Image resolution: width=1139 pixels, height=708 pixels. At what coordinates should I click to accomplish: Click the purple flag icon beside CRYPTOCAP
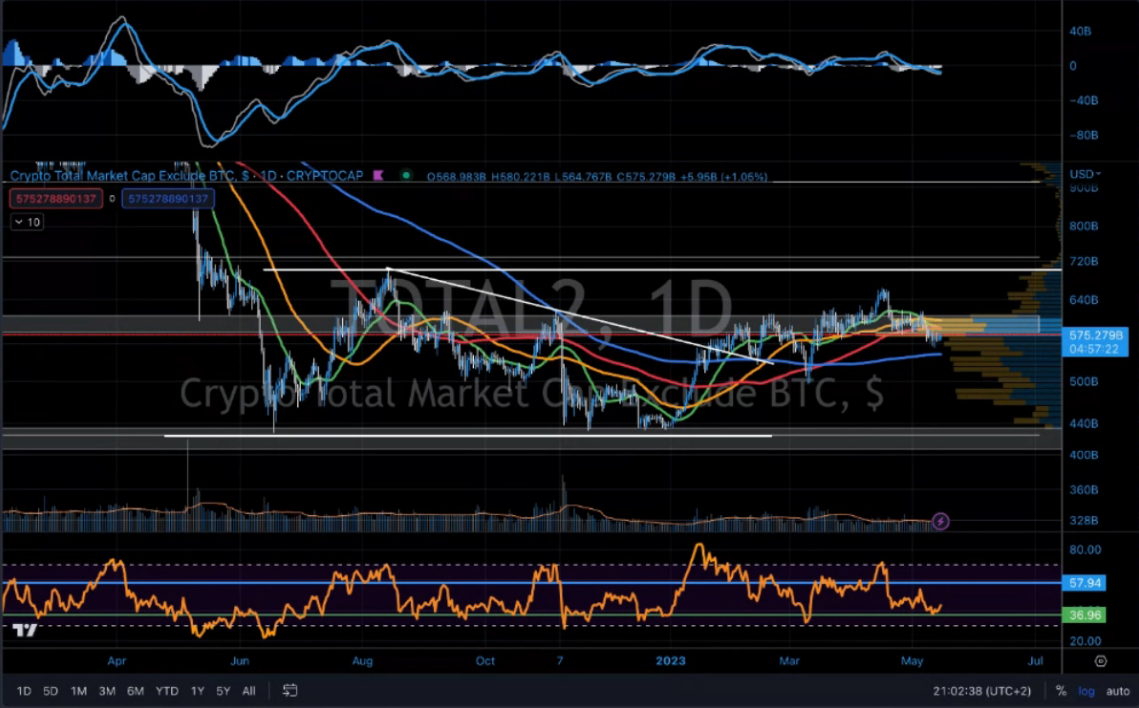click(377, 176)
